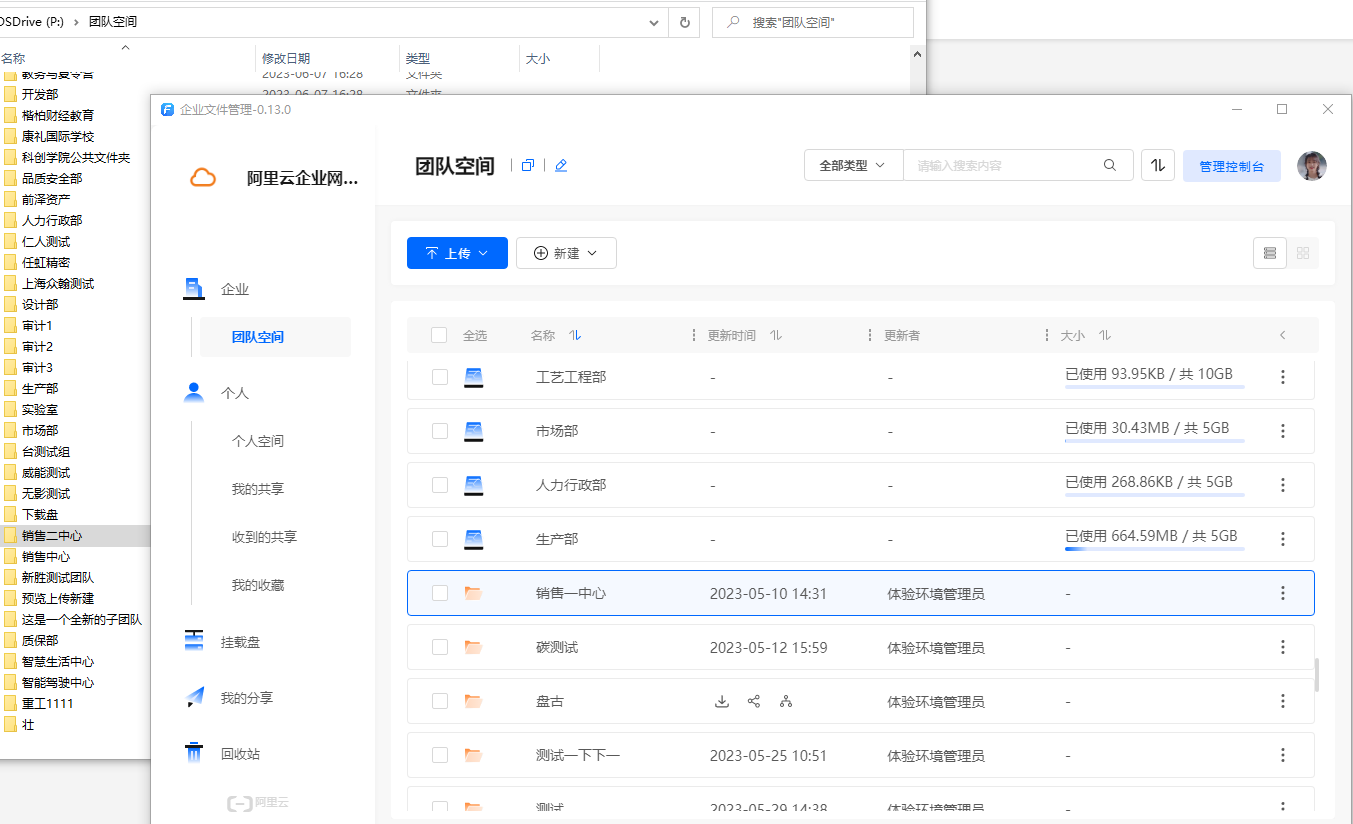The image size is (1353, 824).
Task: Click the magnifier icon in the app search box
Action: (1110, 165)
